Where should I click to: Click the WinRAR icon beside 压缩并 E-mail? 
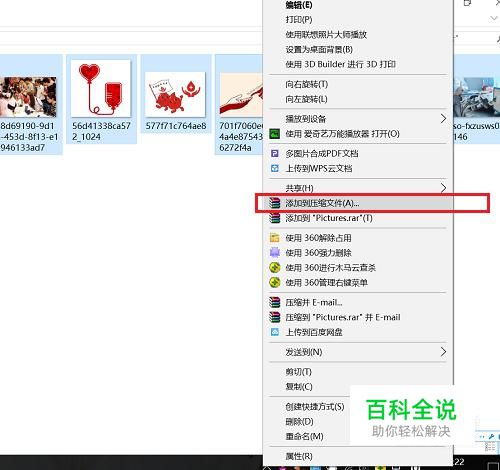[x=274, y=302]
